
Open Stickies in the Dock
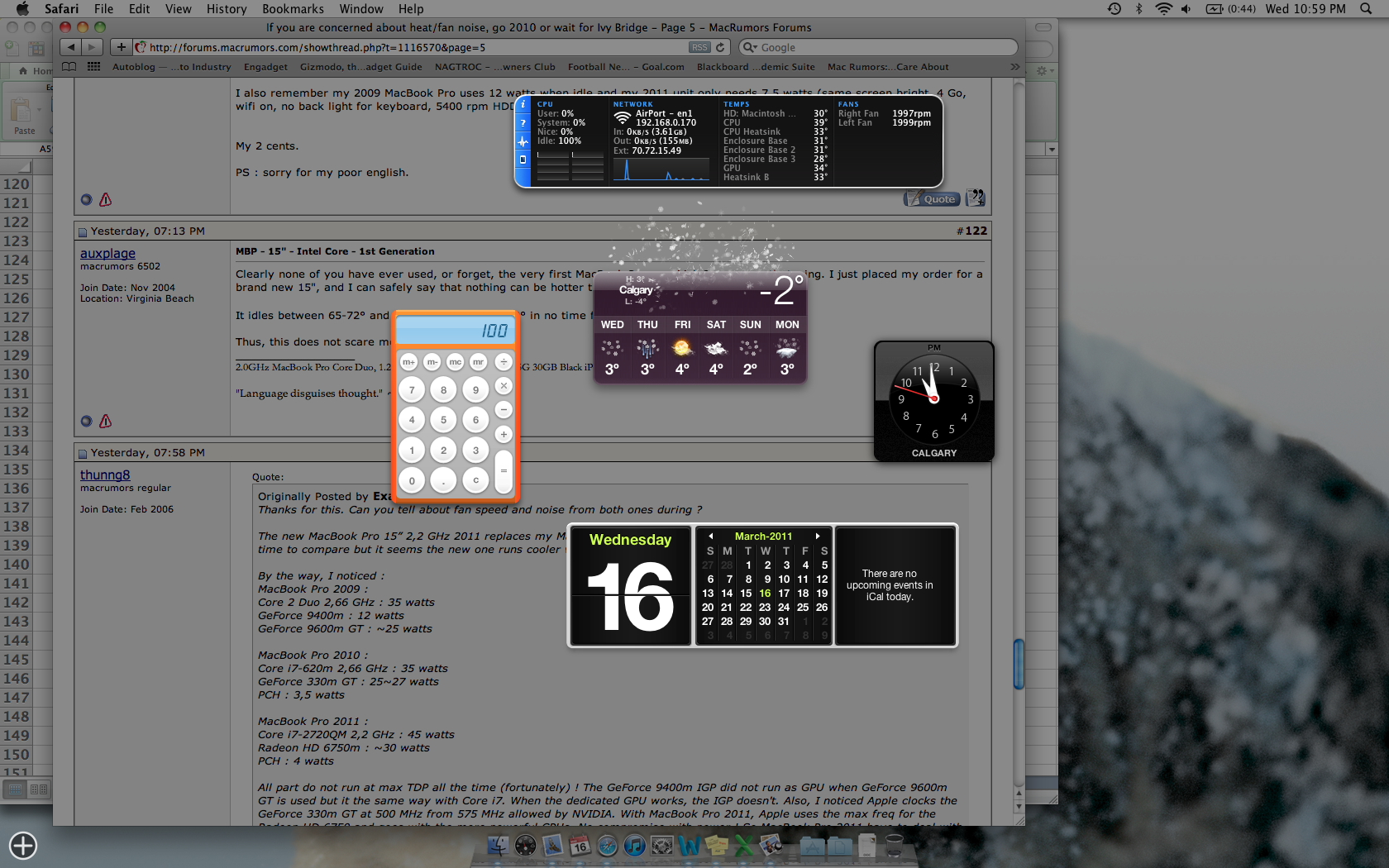[x=716, y=846]
